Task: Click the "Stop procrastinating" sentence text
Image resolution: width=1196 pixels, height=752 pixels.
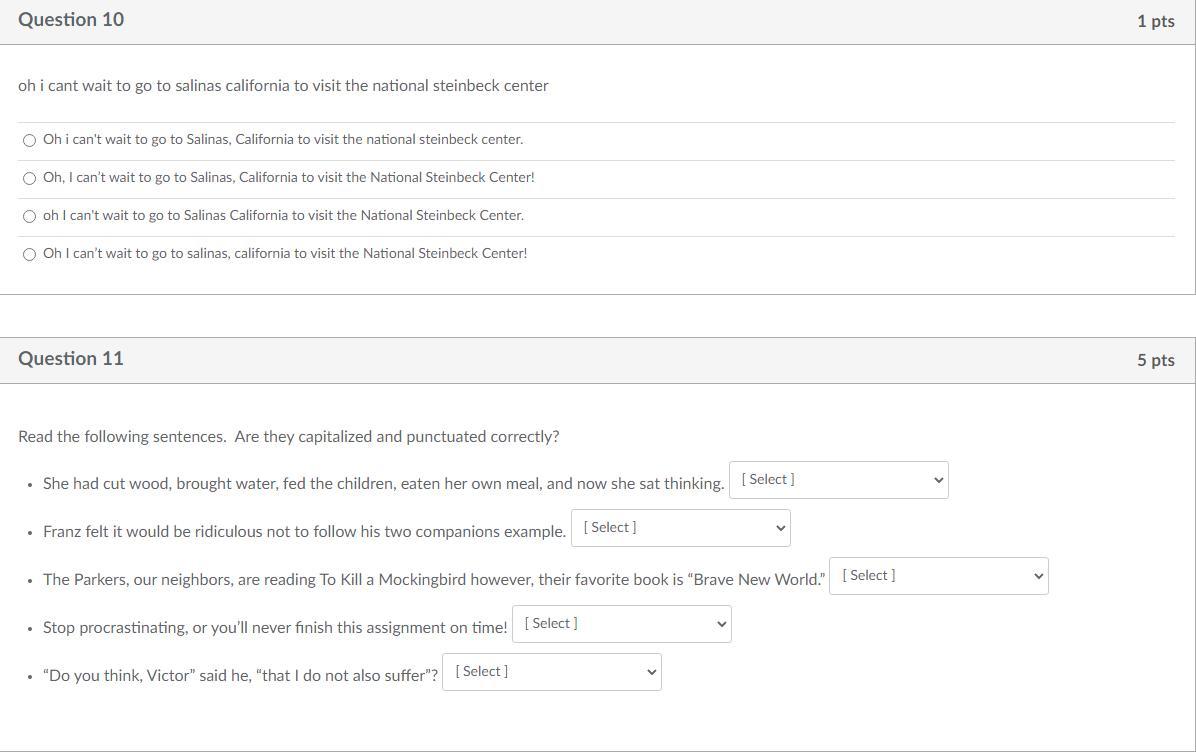Action: (275, 628)
